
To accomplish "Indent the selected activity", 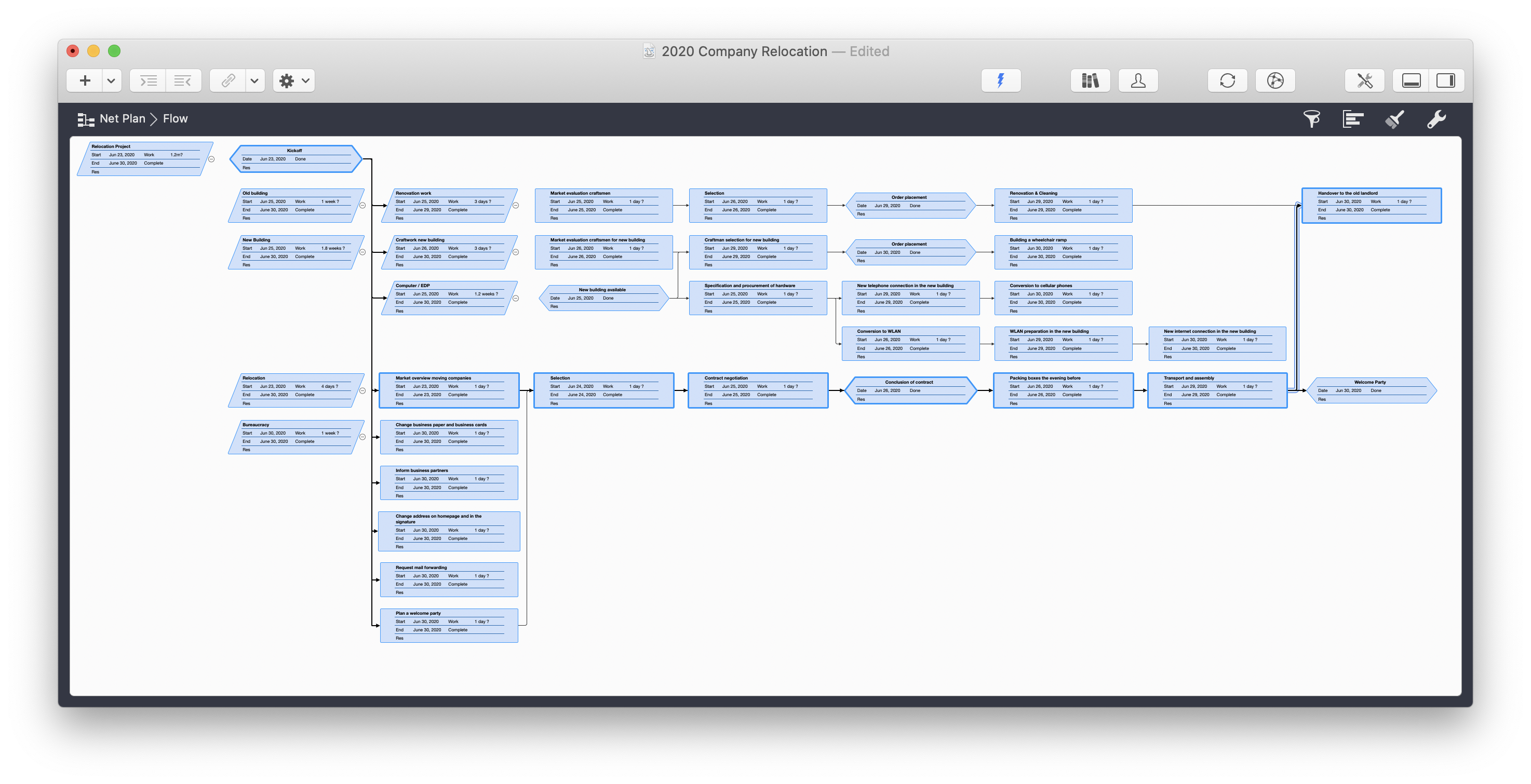I will click(148, 81).
